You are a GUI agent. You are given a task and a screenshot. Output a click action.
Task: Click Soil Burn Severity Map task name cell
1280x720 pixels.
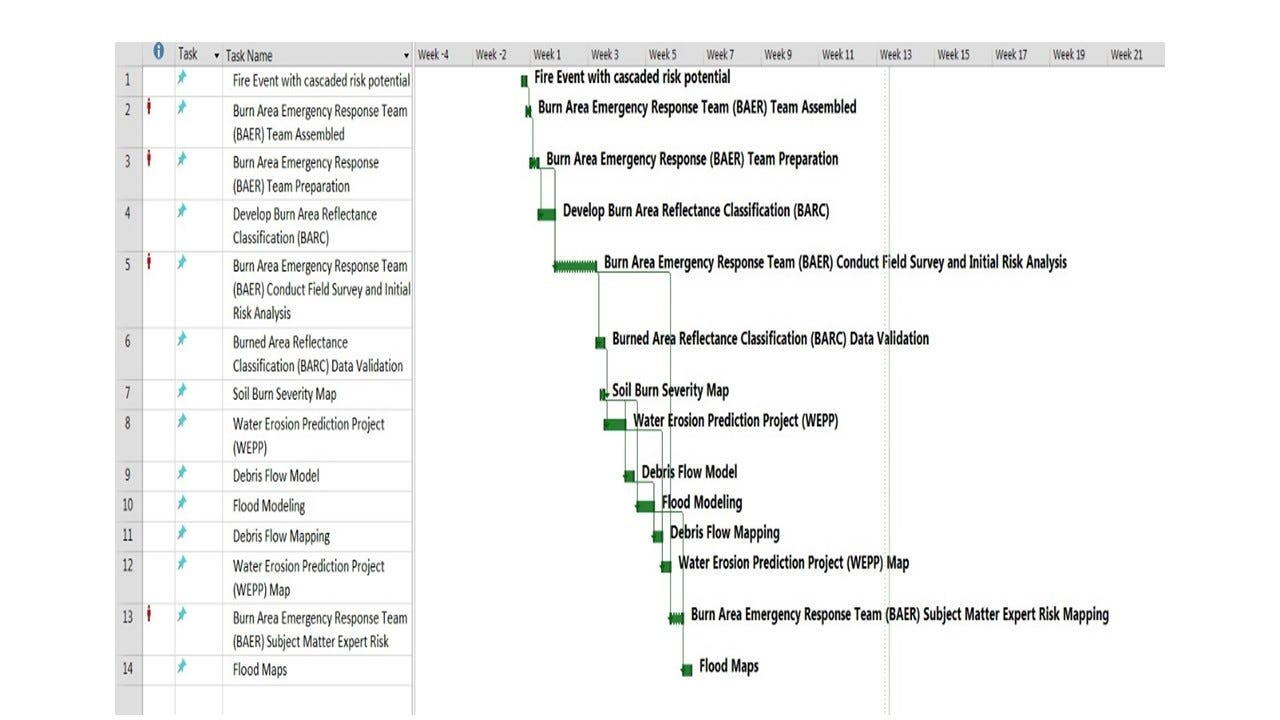pos(318,394)
